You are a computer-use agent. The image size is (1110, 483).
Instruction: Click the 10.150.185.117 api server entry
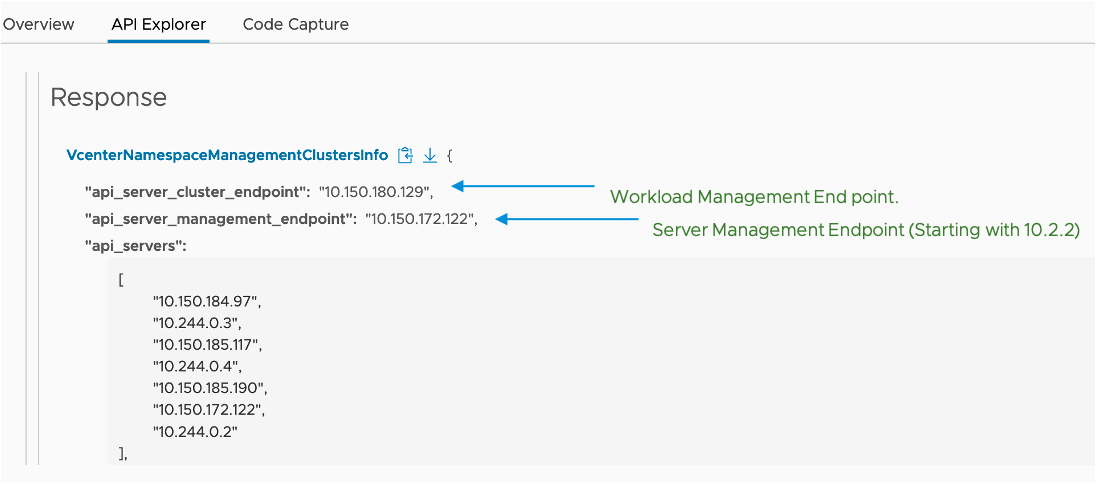click(206, 344)
